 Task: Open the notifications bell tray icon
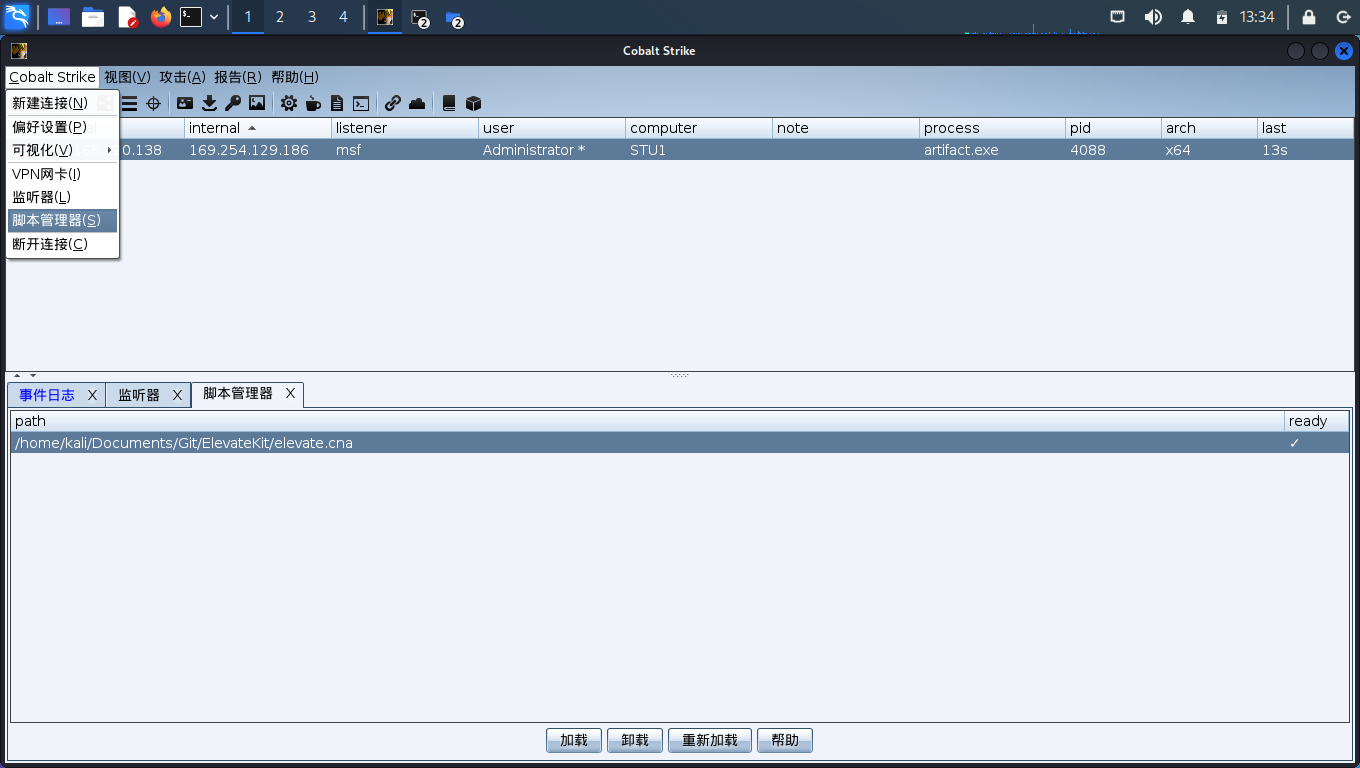[1188, 17]
